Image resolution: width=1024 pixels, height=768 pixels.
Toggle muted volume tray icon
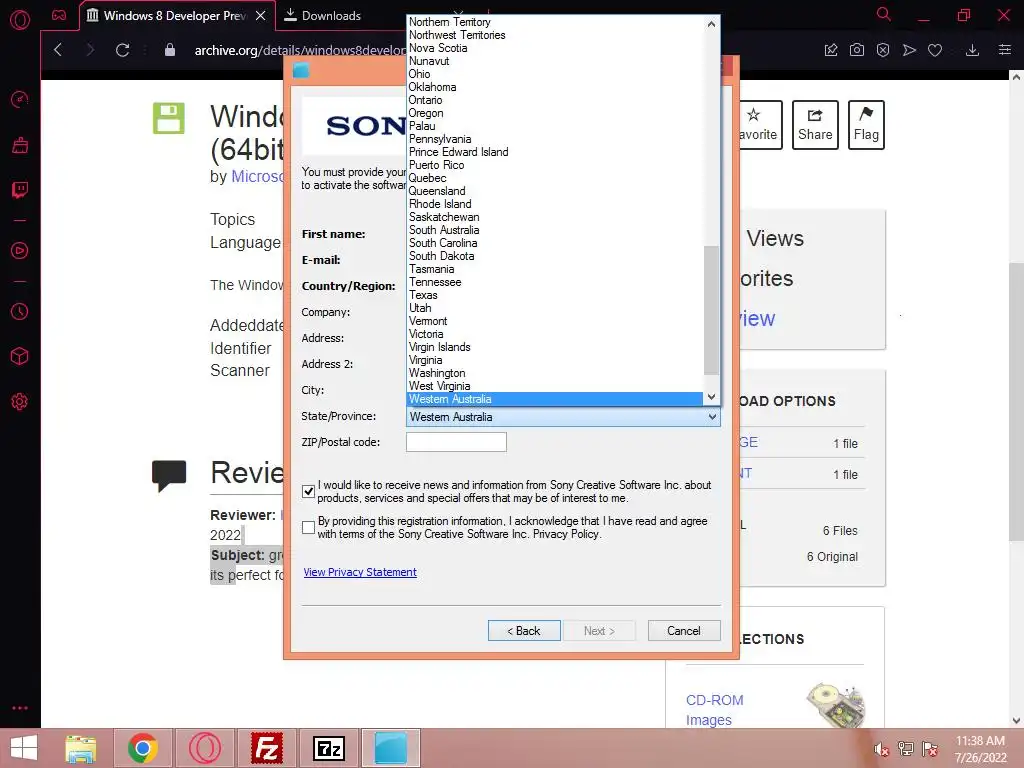(882, 749)
